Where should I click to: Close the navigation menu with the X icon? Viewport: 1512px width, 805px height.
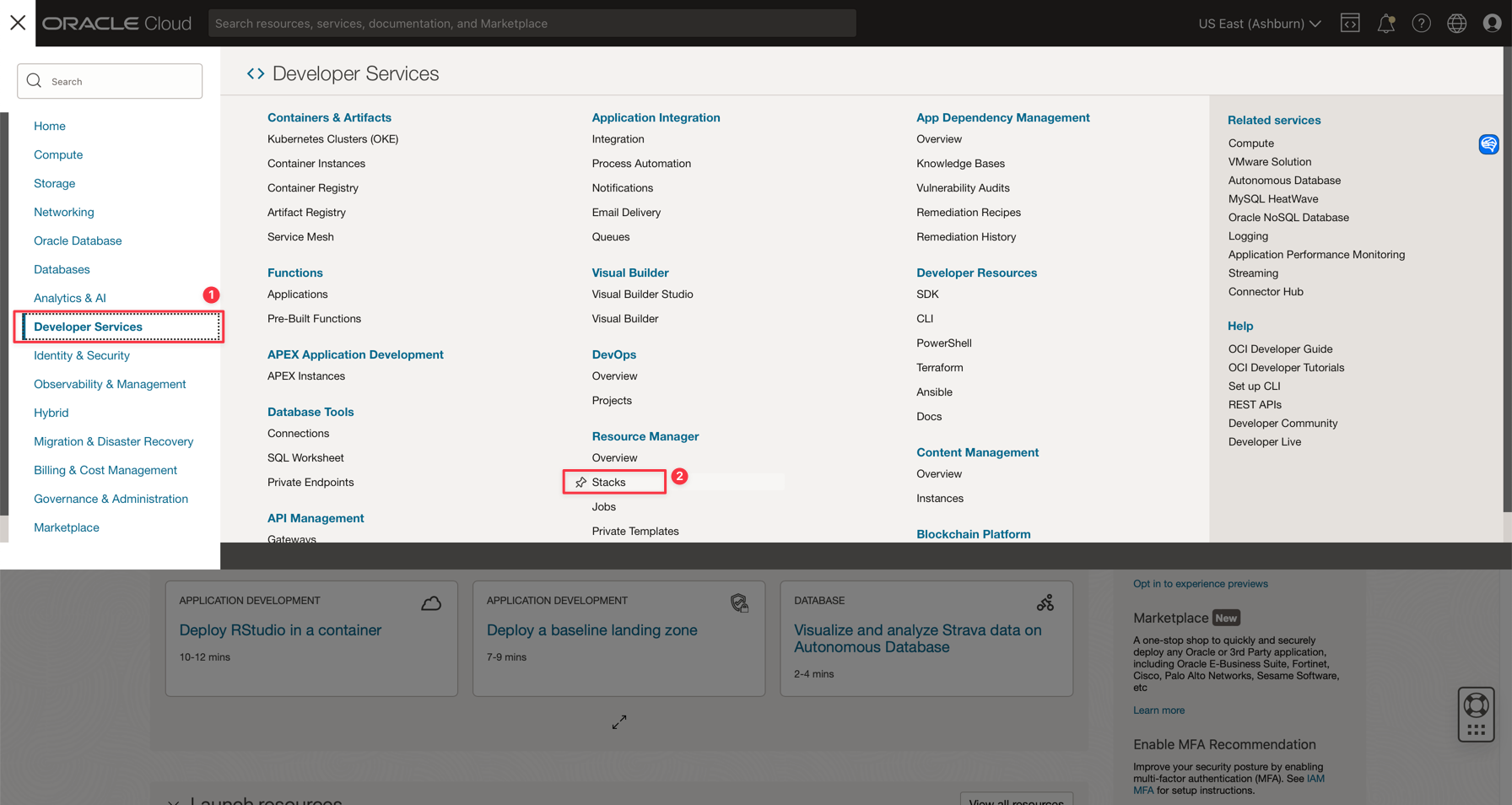pos(18,23)
